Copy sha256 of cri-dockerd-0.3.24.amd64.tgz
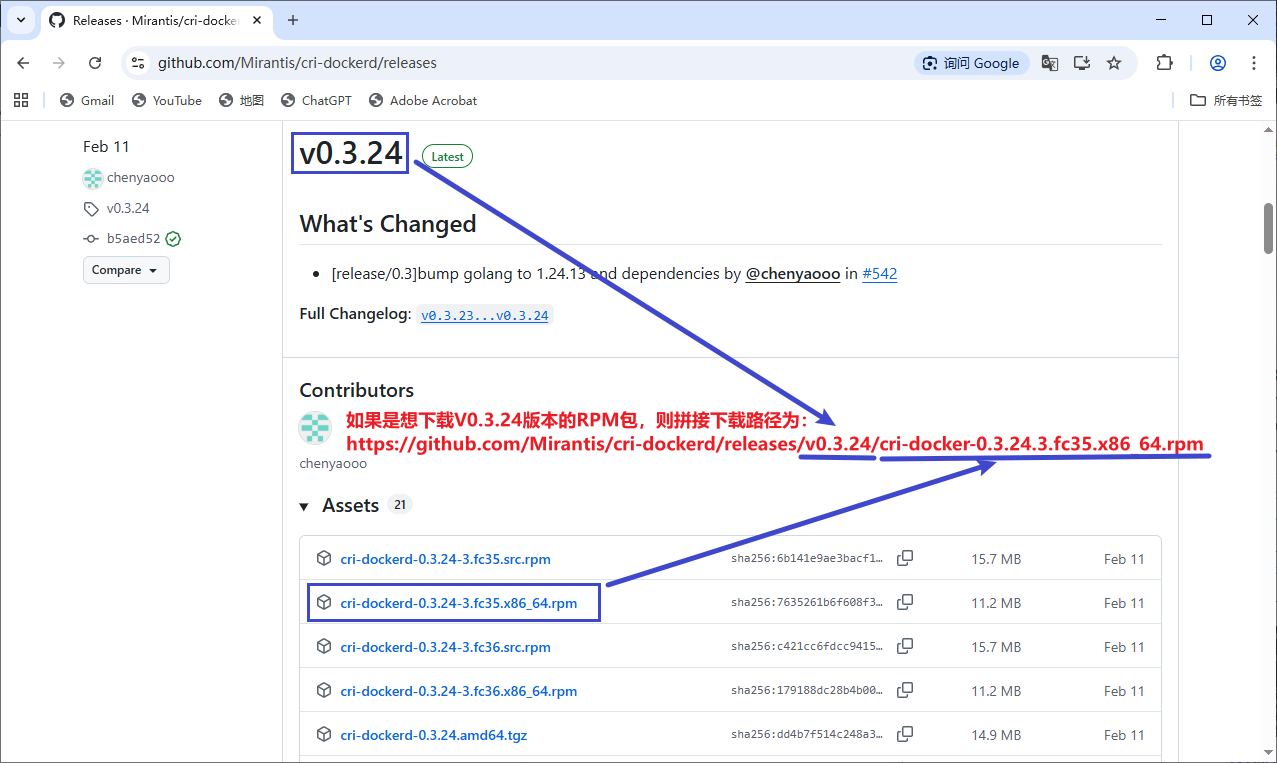This screenshot has height=763, width=1277. coord(905,735)
